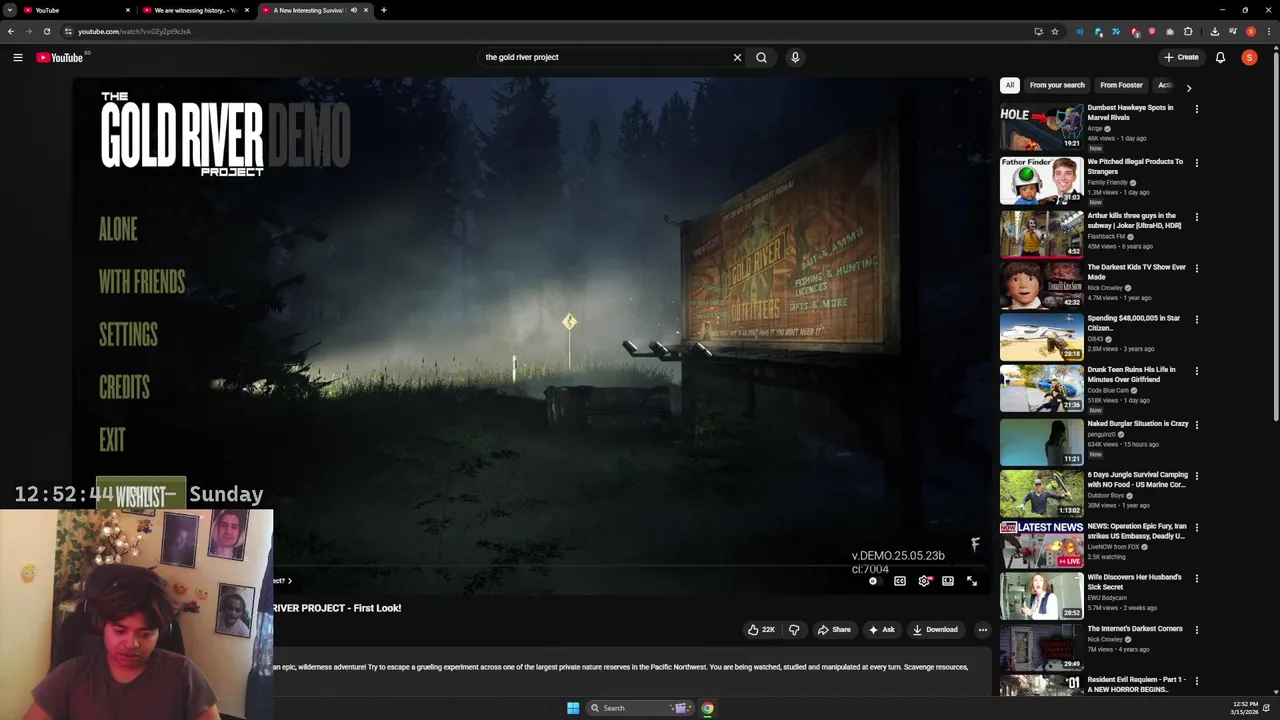The width and height of the screenshot is (1280, 720).
Task: Go to the YouTube home logo
Action: pos(60,57)
